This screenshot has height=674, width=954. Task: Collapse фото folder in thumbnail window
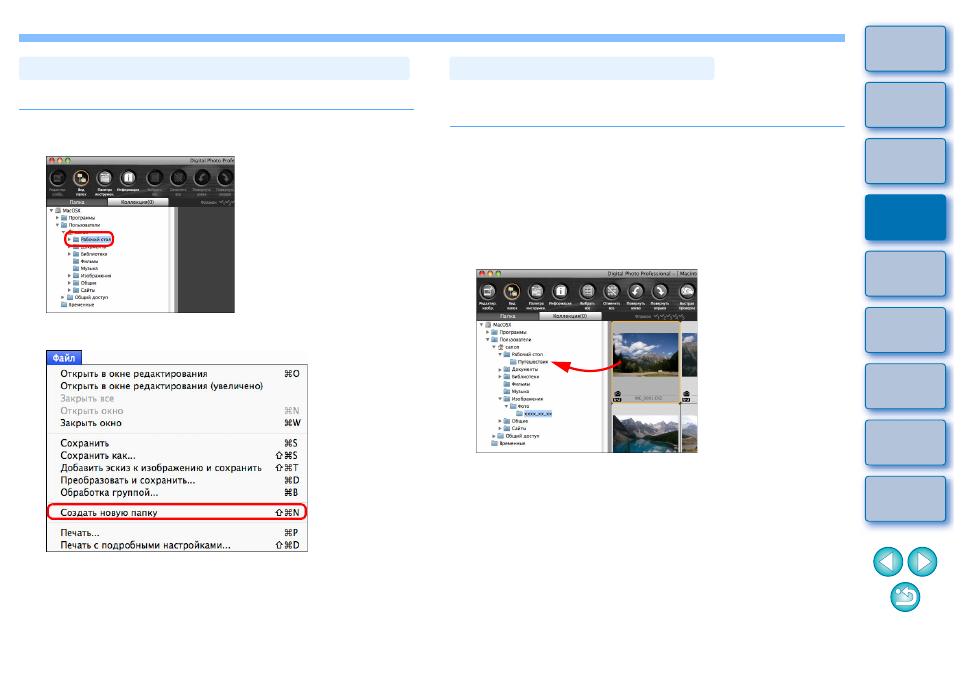click(506, 406)
